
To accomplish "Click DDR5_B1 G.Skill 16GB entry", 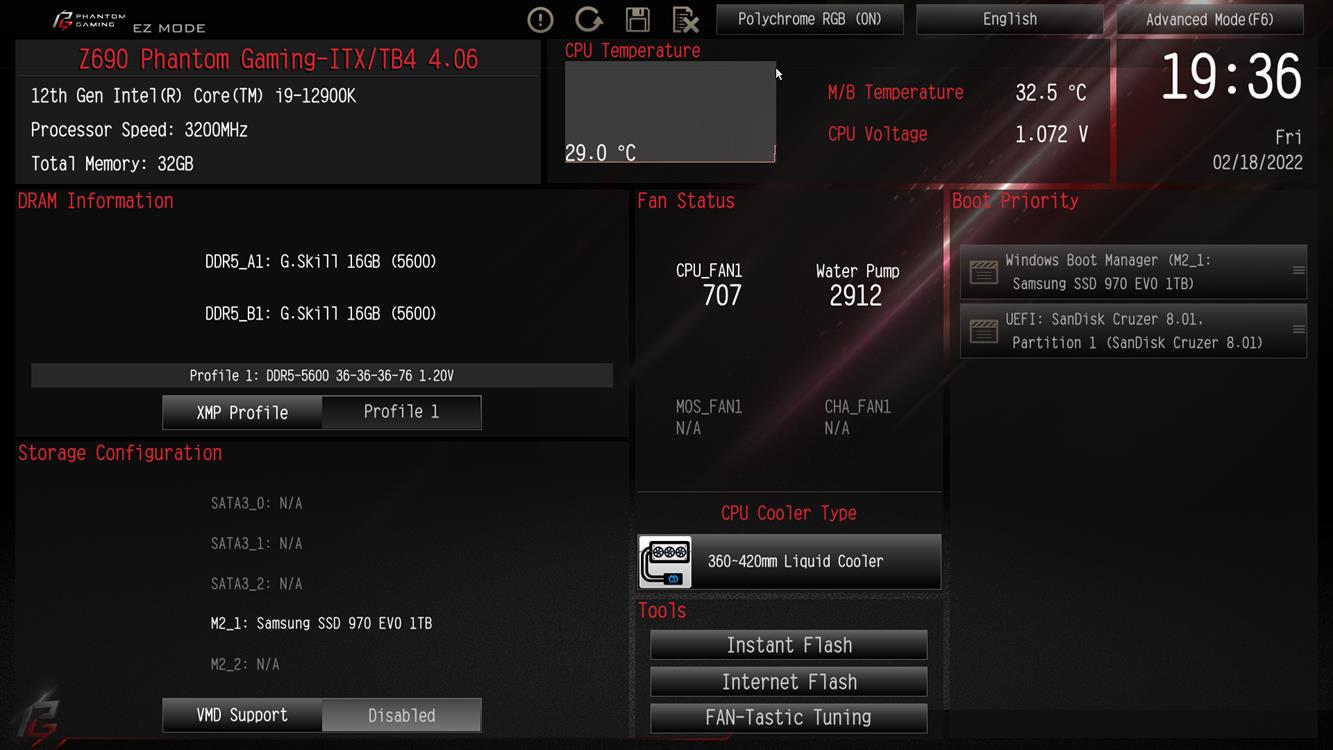I will 321,314.
